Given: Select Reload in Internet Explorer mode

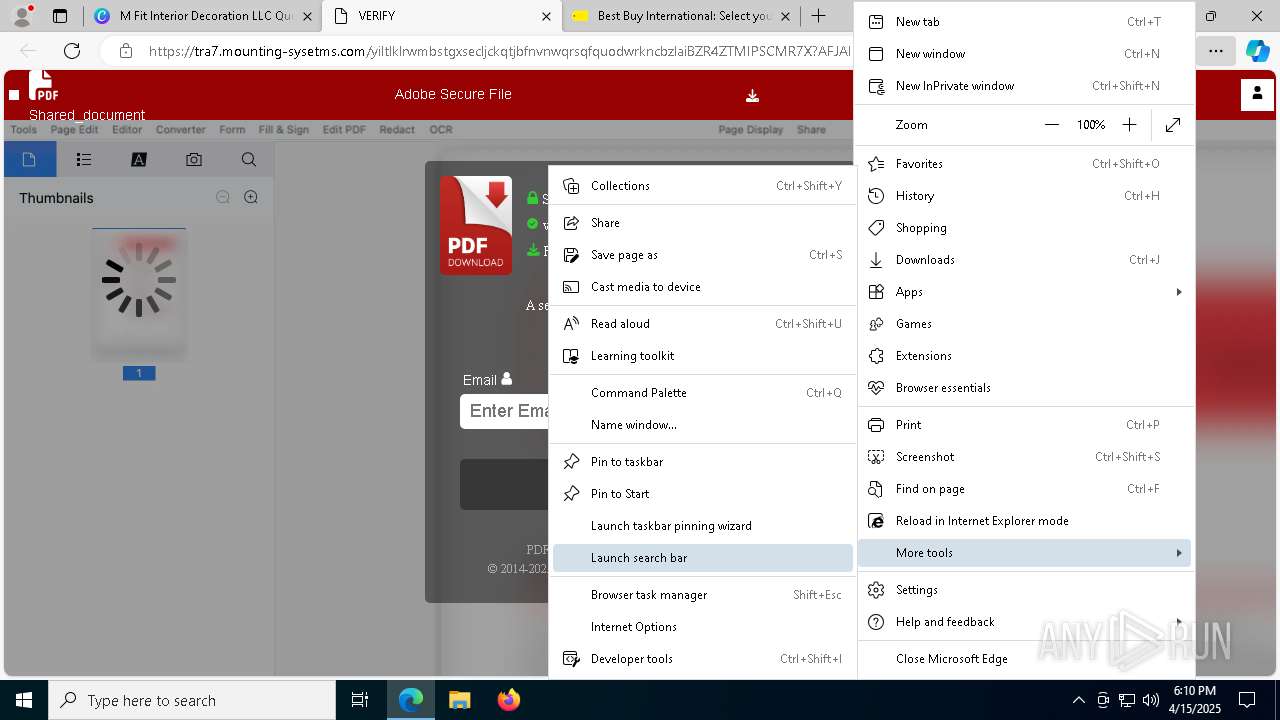Looking at the screenshot, I should point(1026,521).
